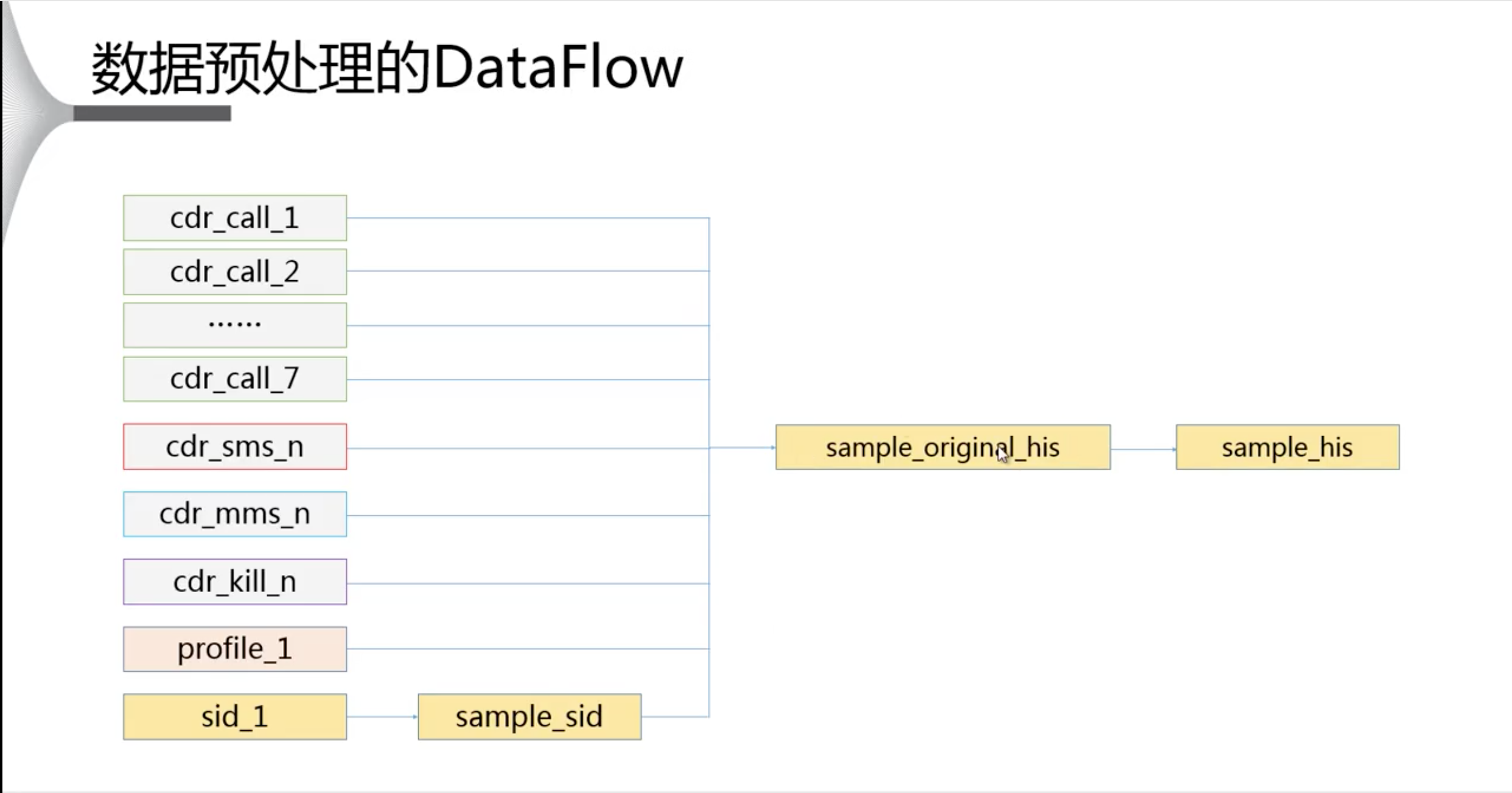The height and width of the screenshot is (793, 1512).
Task: Select the gray bar under the title
Action: (x=152, y=113)
